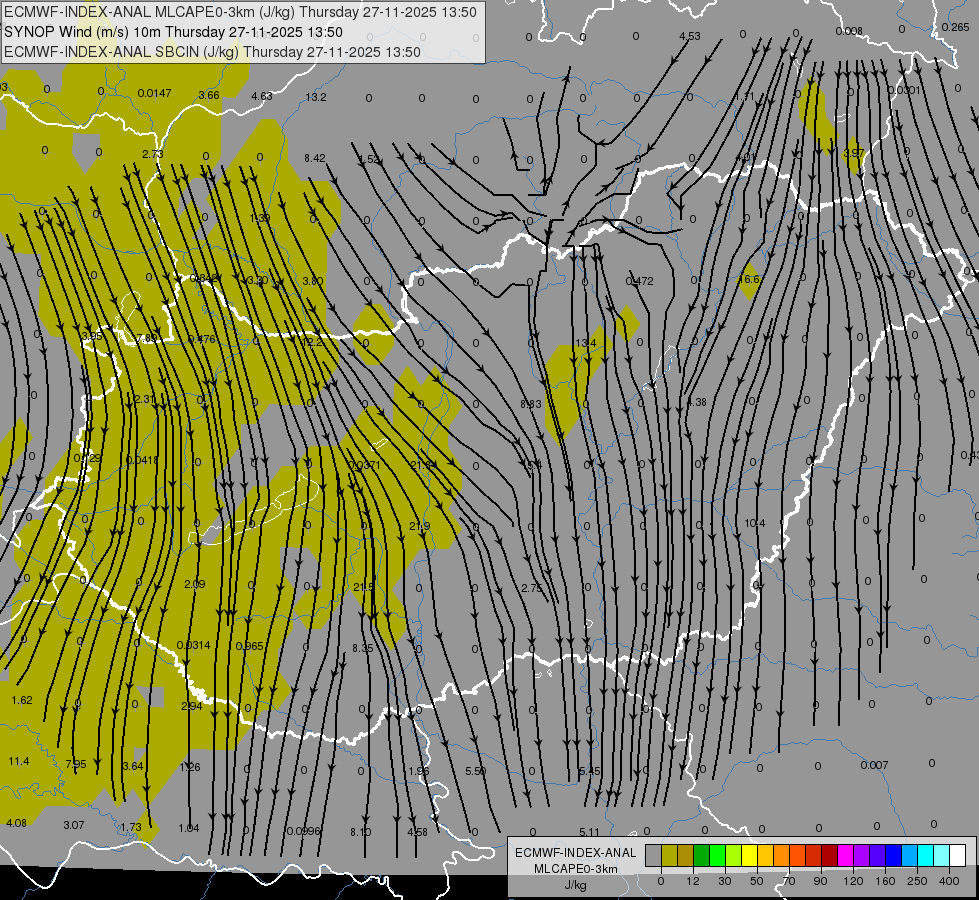The height and width of the screenshot is (900, 979).
Task: Click the map value '11.4'
Action: click(19, 761)
